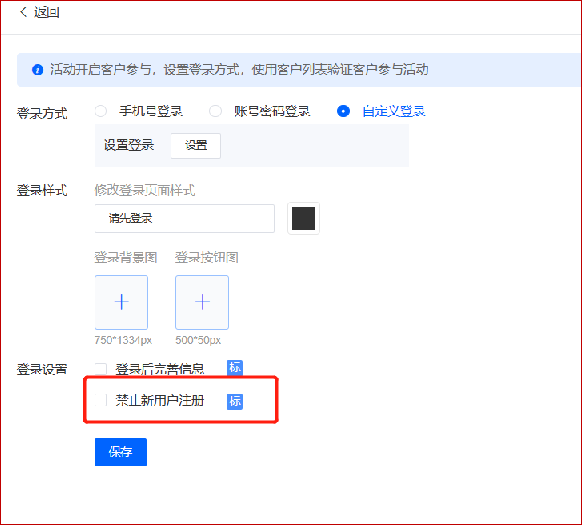
Task: Click the 设置登录 label text
Action: point(129,145)
